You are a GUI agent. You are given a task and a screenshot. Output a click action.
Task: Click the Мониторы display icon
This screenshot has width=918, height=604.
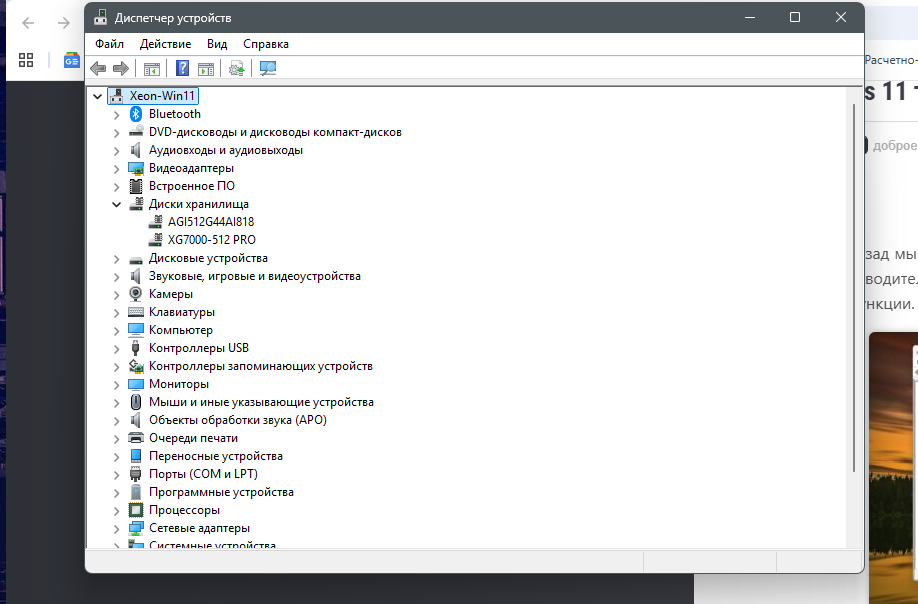coord(136,384)
